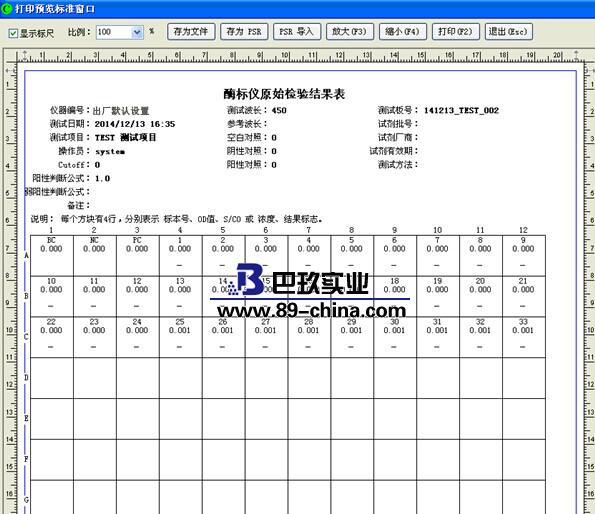Click the left margin marker on top ruler
595x514 pixels.
[x=25, y=55]
